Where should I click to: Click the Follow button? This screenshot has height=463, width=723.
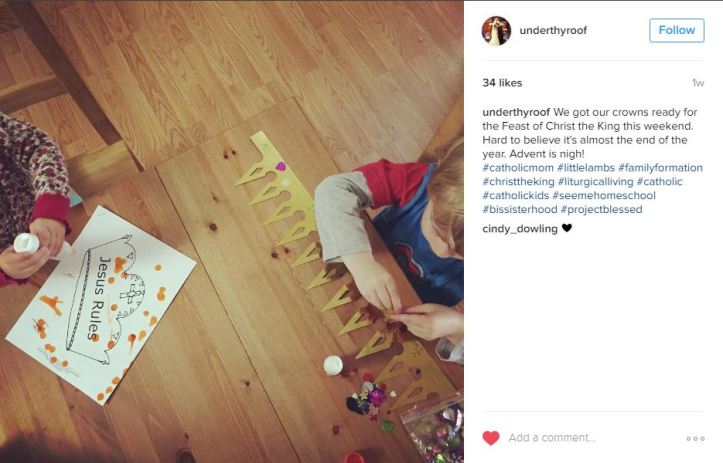point(676,30)
